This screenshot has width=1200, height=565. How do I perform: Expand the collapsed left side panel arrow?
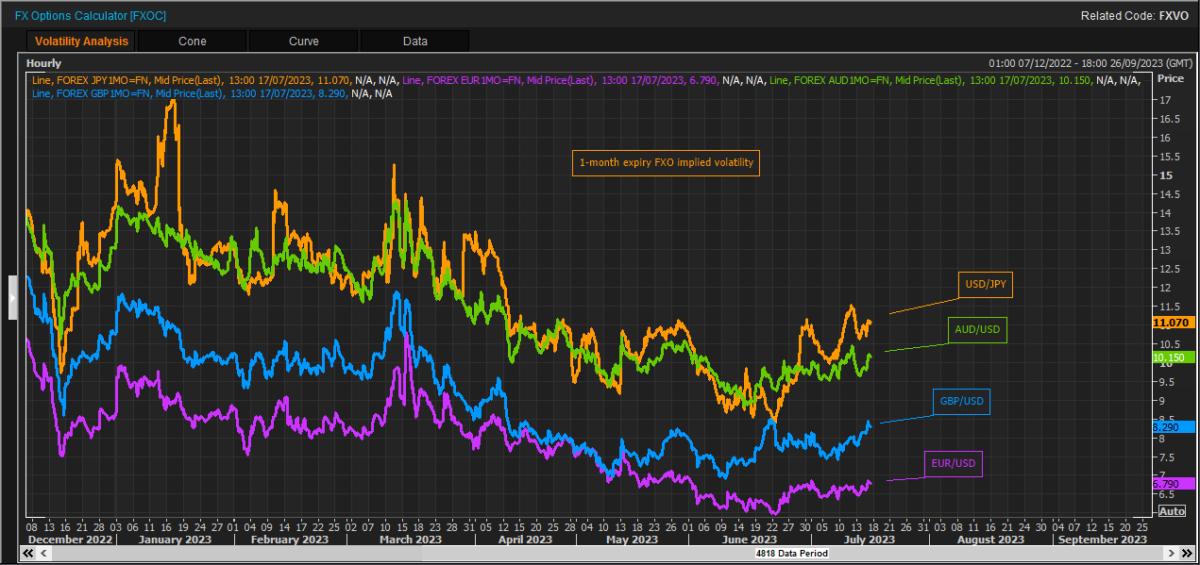pyautogui.click(x=13, y=297)
